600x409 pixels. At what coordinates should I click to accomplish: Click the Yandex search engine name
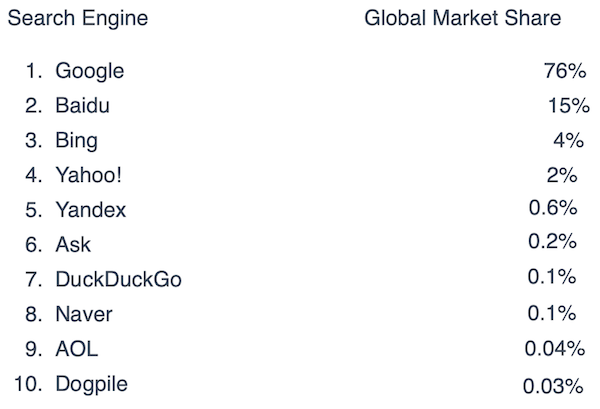click(91, 210)
